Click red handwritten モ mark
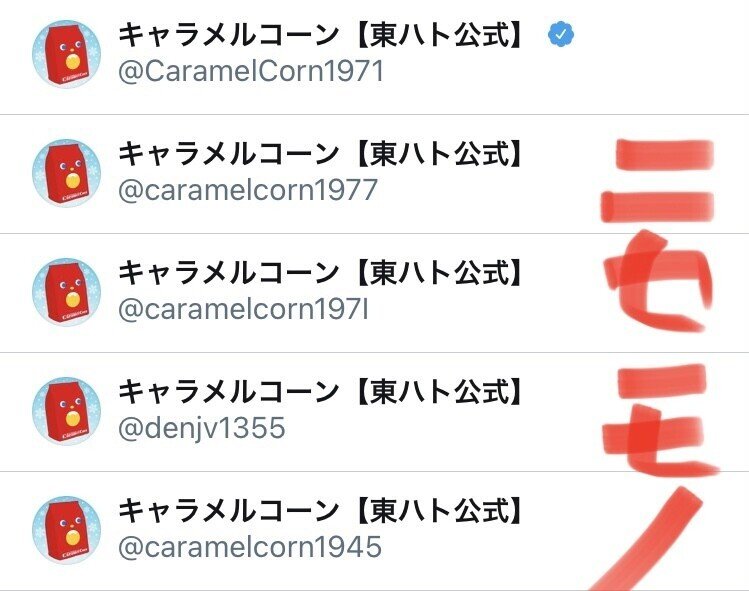 click(x=661, y=420)
